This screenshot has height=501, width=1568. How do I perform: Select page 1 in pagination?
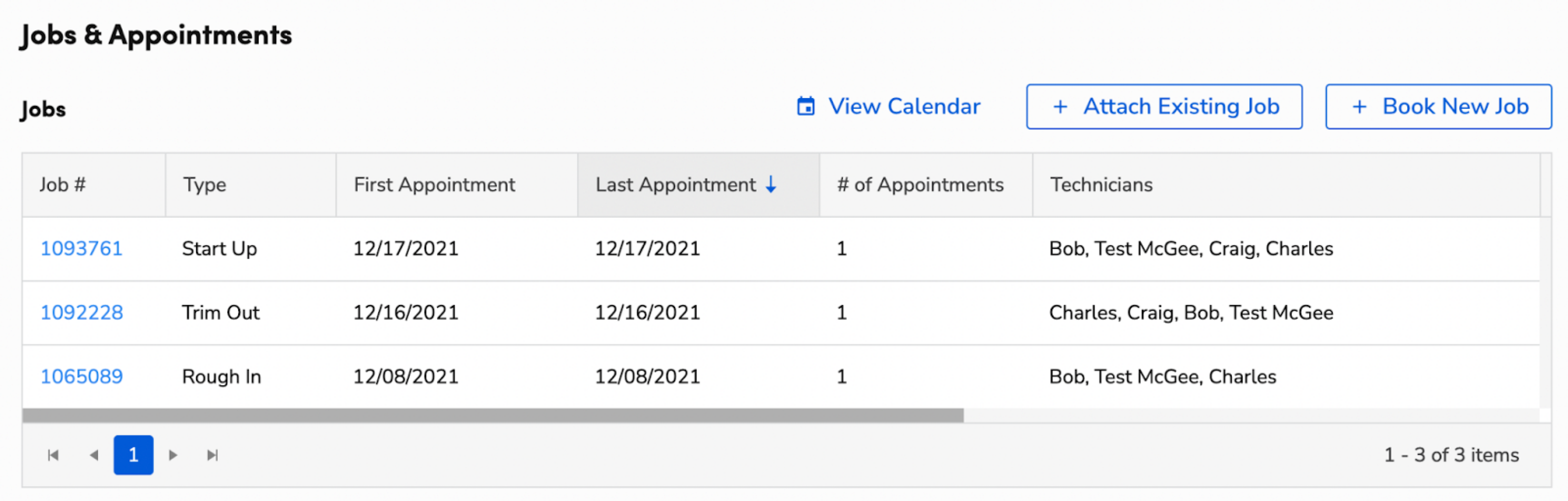[x=133, y=455]
